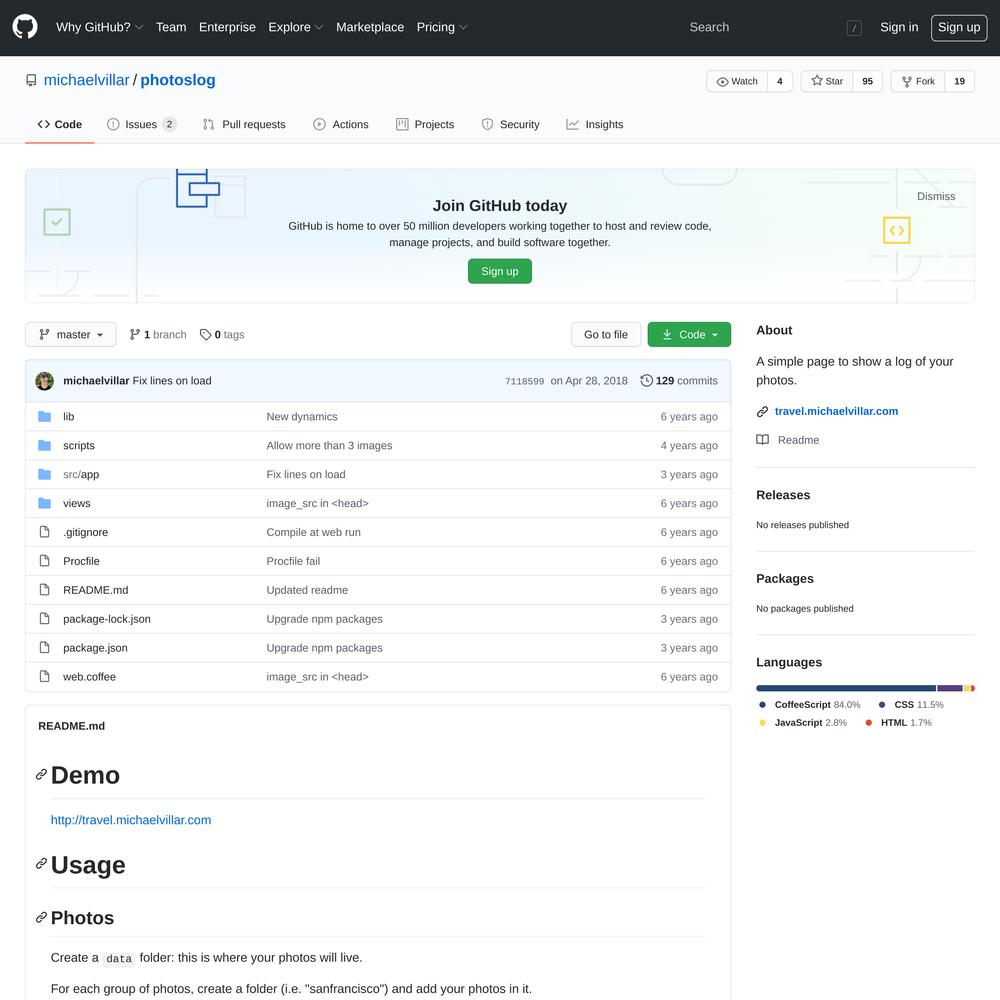Click the header Sign up button
The width and height of the screenshot is (1000, 1000).
[x=959, y=27]
